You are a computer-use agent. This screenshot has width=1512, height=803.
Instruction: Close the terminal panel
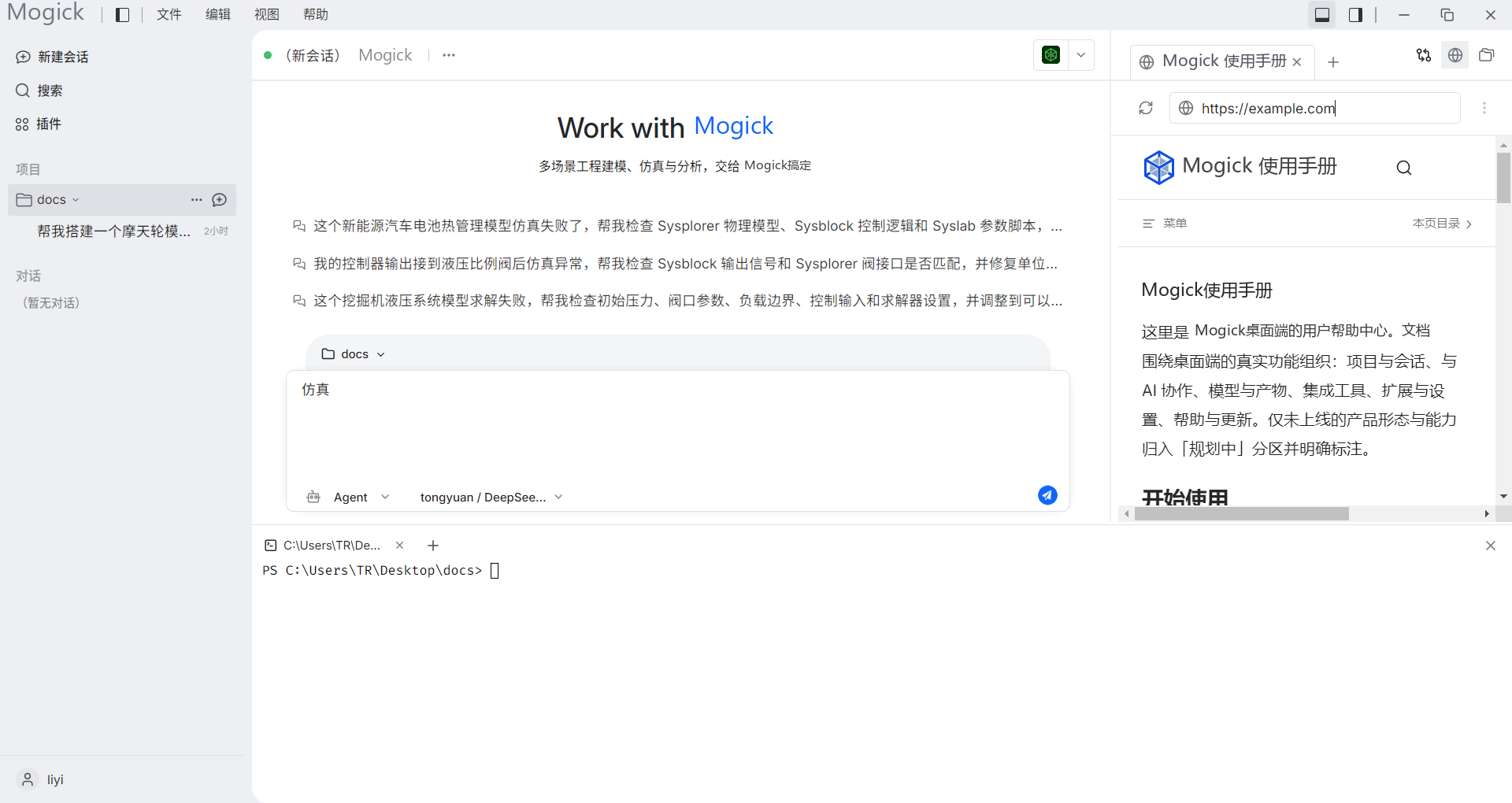(x=1490, y=546)
